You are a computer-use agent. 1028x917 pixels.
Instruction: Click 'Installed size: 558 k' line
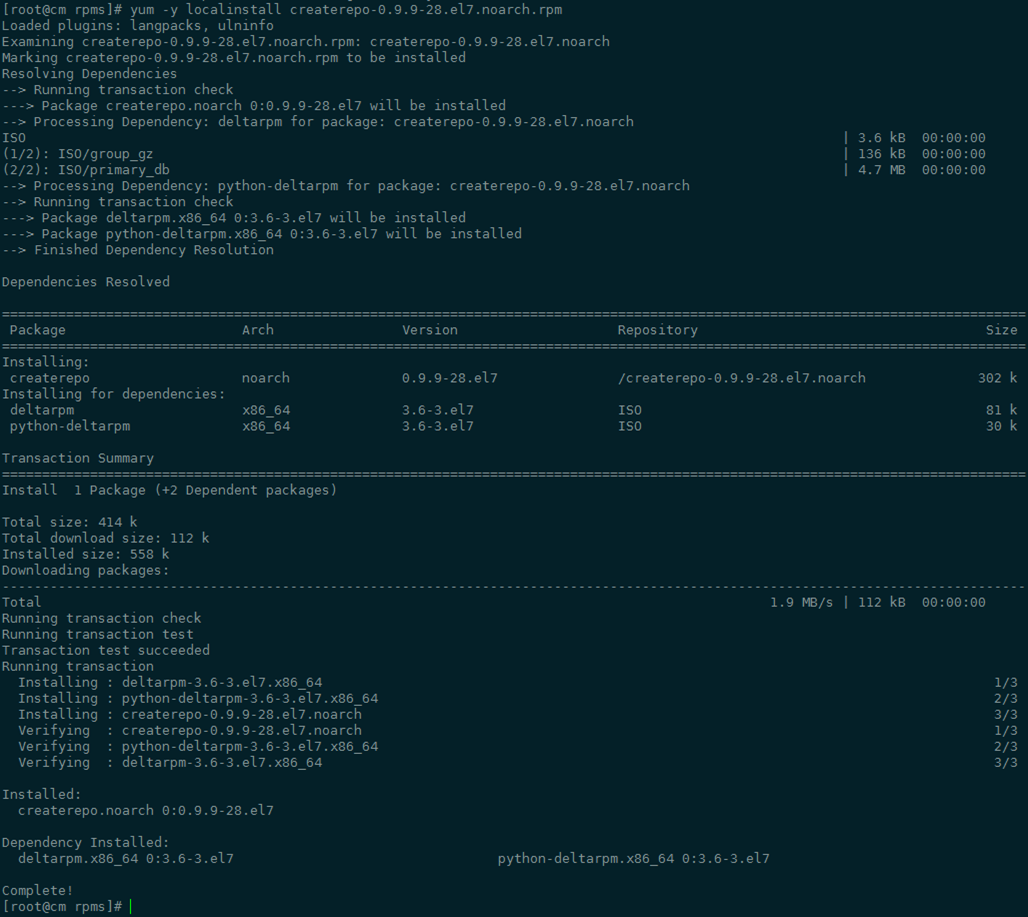[x=85, y=555]
